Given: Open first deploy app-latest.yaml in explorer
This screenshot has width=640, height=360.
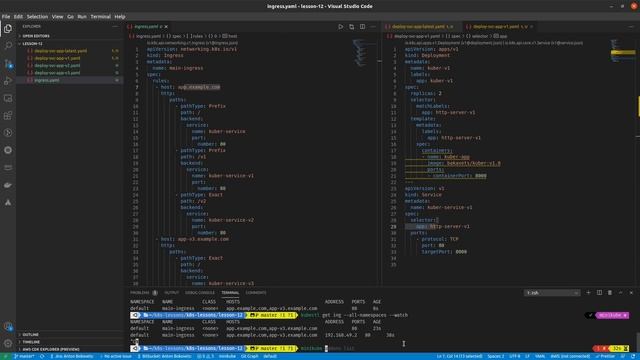Looking at the screenshot, I should tap(69, 51).
